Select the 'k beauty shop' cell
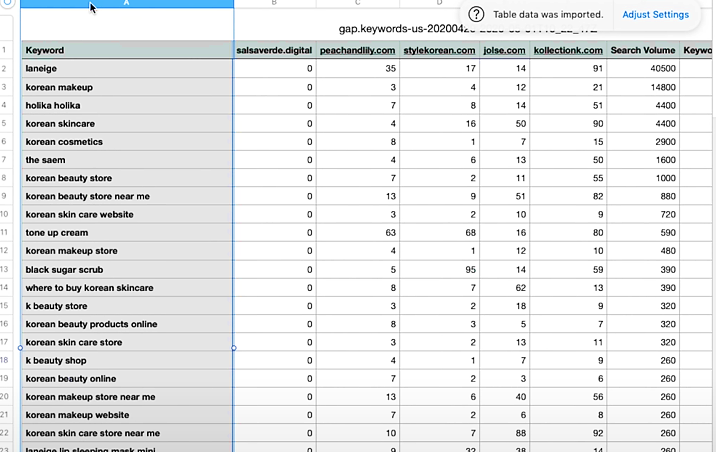The image size is (716, 452). [127, 361]
